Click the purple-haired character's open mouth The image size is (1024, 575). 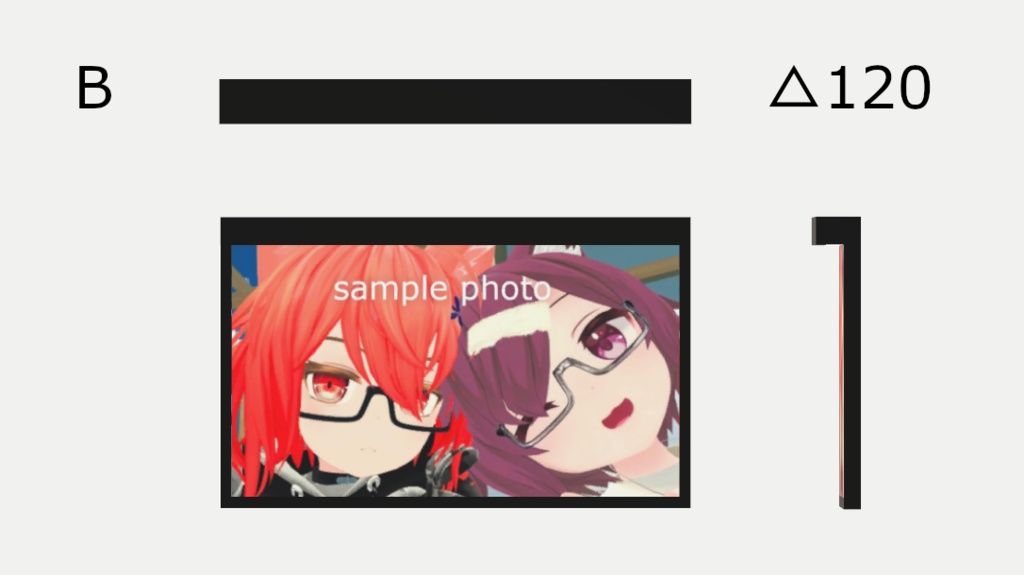pos(617,414)
